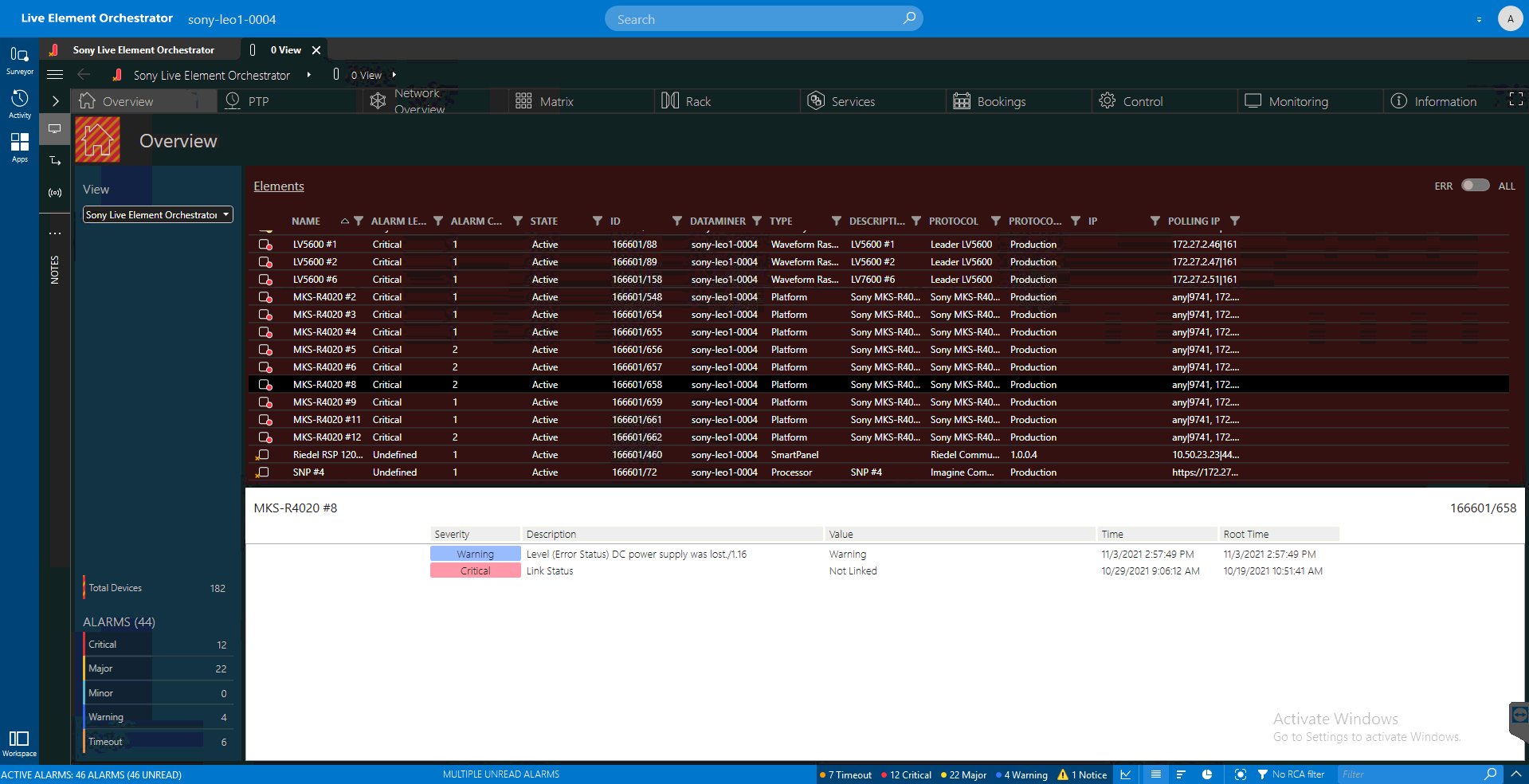Click into the top Search field
This screenshot has width=1529, height=784.
763,18
